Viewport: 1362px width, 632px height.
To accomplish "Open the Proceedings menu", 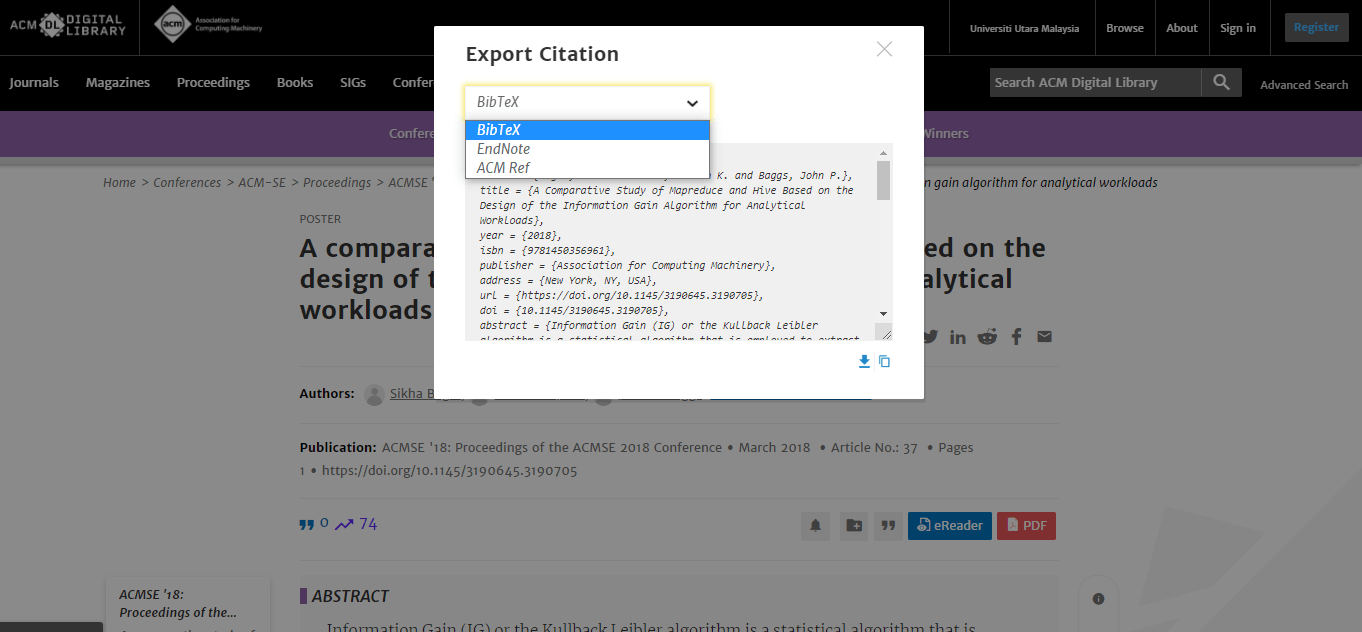I will [213, 83].
